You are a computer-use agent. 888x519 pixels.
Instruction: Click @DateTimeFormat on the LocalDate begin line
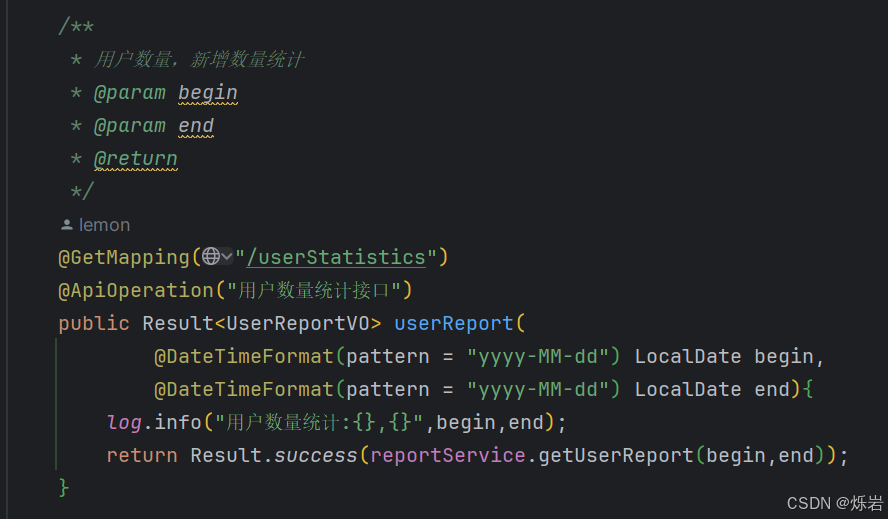pyautogui.click(x=244, y=356)
